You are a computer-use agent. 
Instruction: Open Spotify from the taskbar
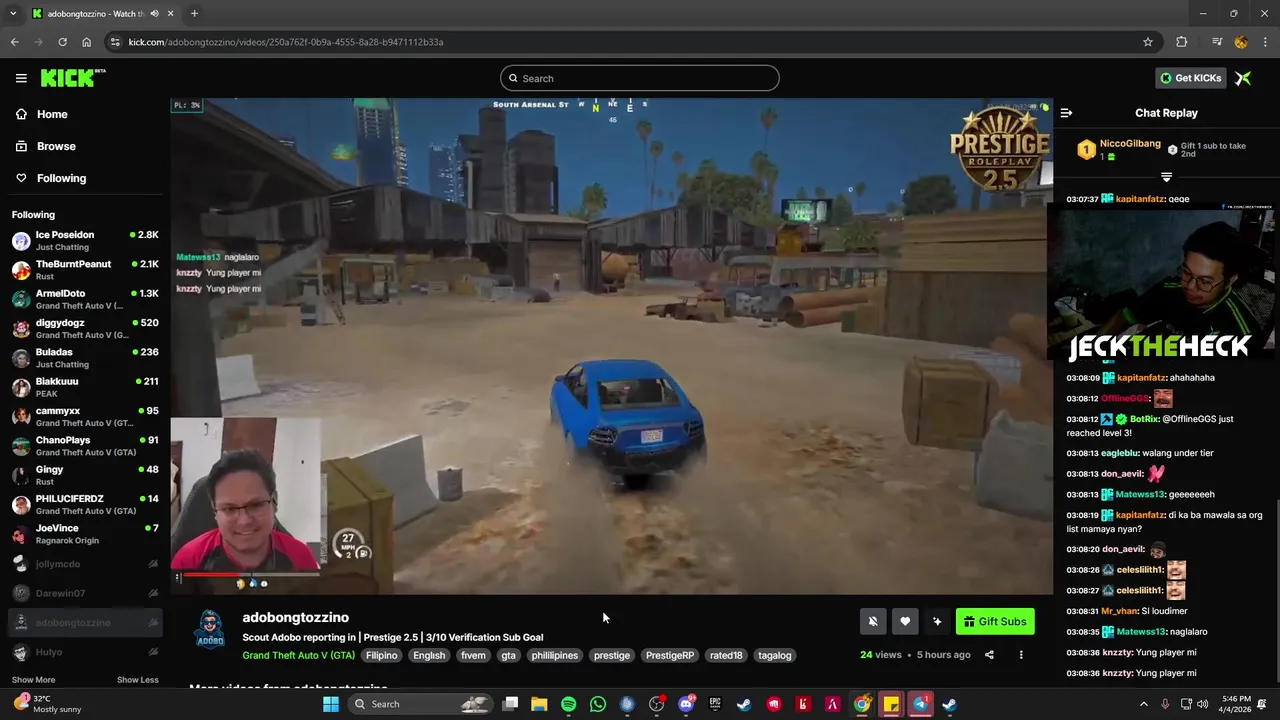click(568, 704)
